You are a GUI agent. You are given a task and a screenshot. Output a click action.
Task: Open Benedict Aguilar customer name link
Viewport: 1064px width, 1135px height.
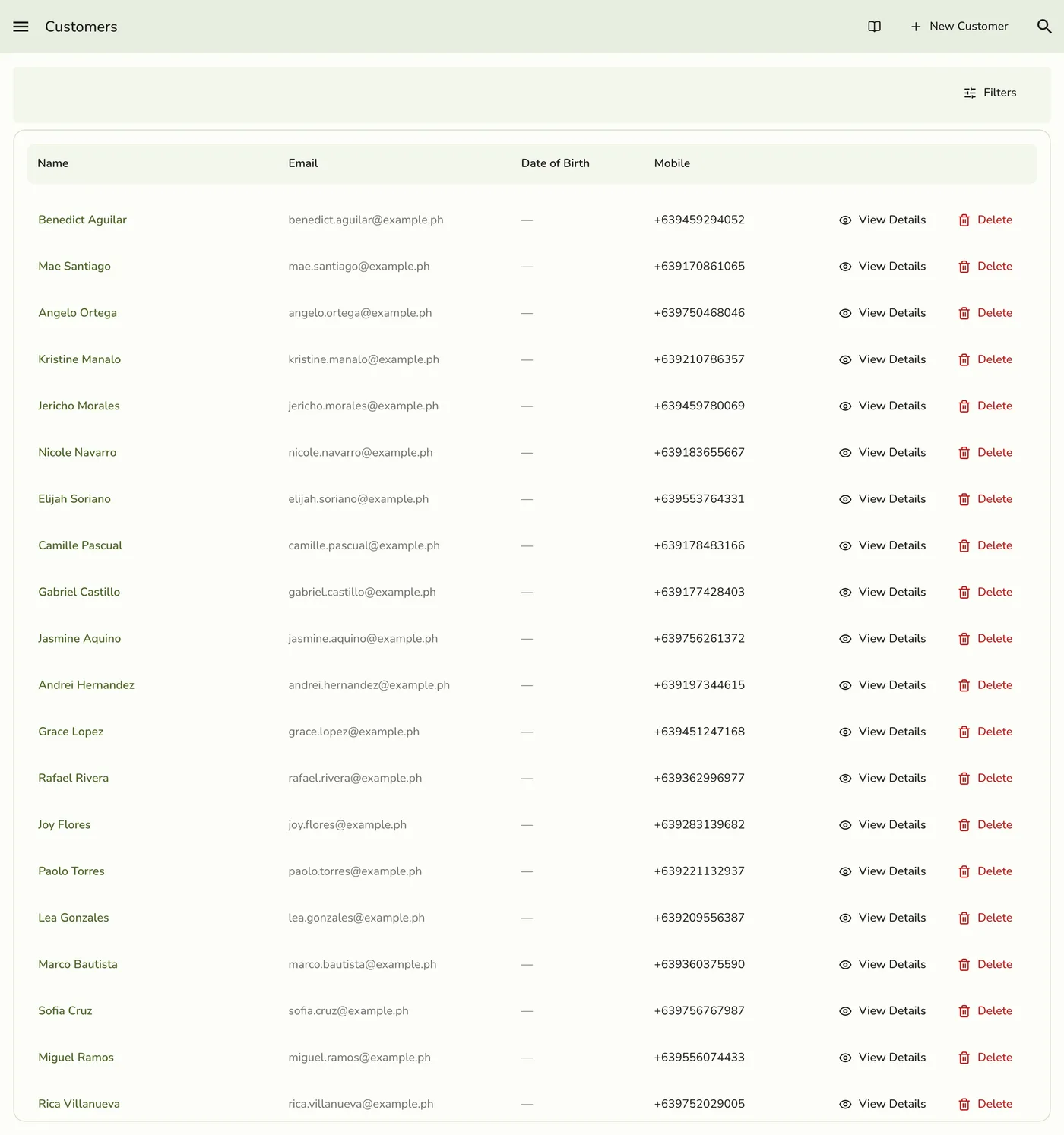point(82,220)
